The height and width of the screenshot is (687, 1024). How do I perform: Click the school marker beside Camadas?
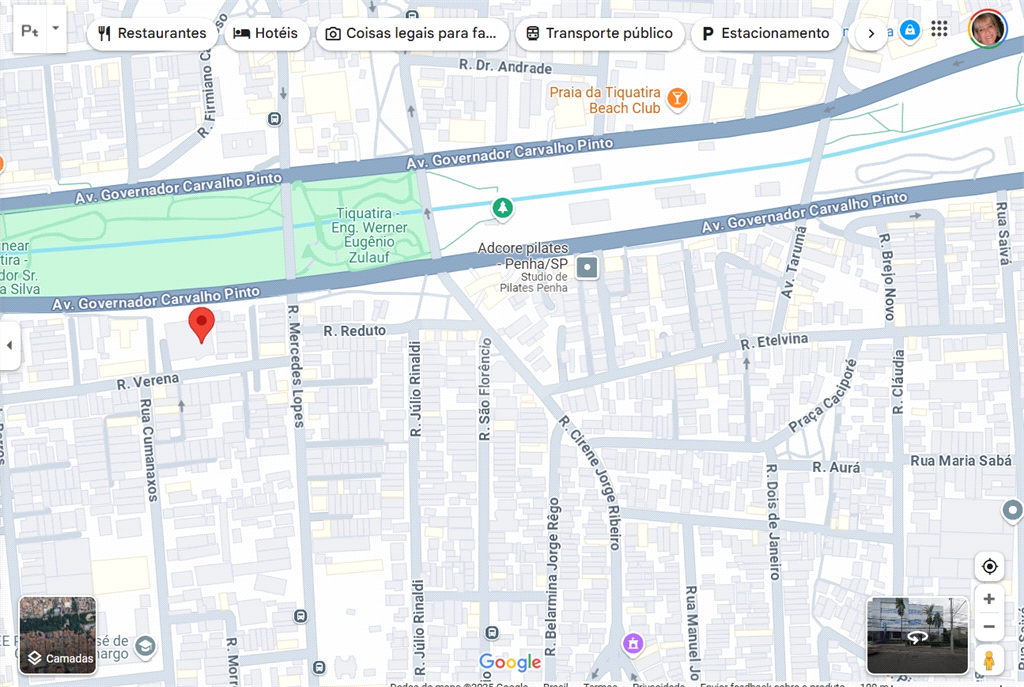pos(145,647)
